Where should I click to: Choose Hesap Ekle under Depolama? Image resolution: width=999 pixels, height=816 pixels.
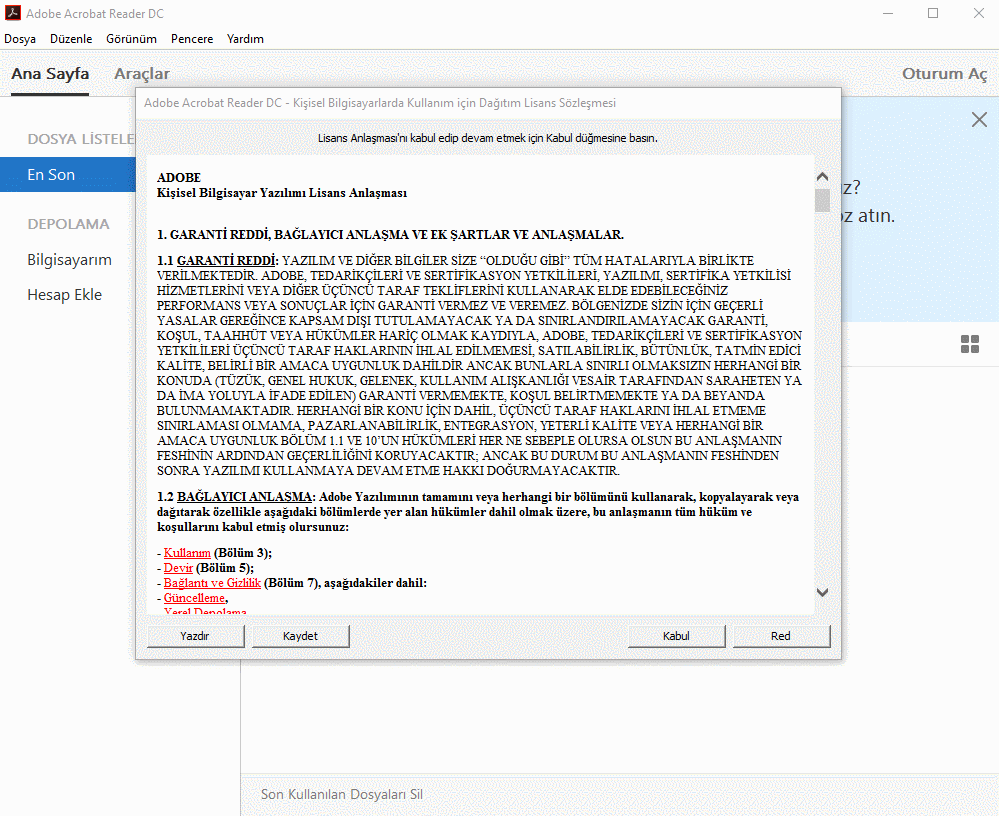64,295
